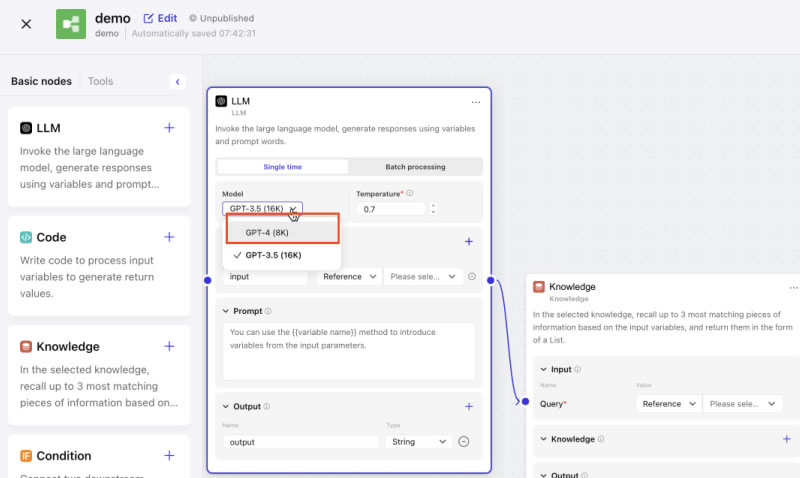Viewport: 800px width, 478px height.
Task: Add an LLM input parameter with plus icon
Action: 469,241
